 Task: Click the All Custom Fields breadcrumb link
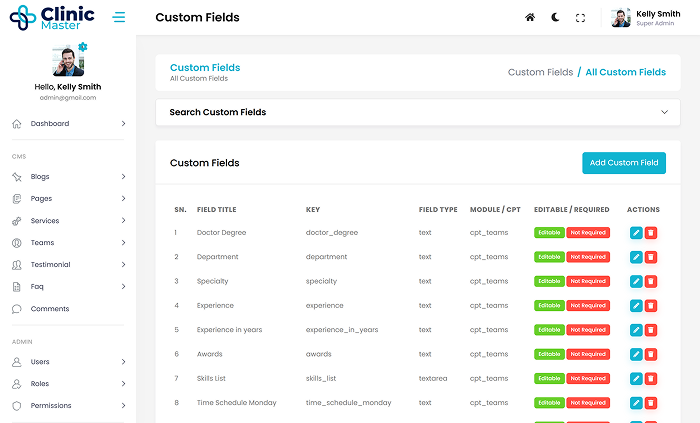point(625,72)
